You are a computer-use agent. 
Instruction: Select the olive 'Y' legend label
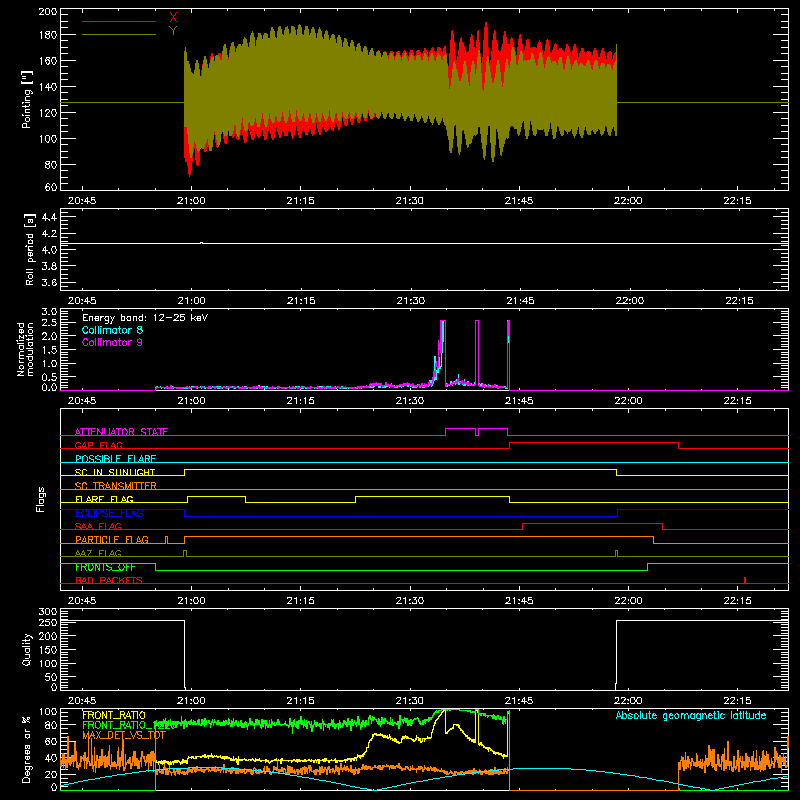coord(173,31)
